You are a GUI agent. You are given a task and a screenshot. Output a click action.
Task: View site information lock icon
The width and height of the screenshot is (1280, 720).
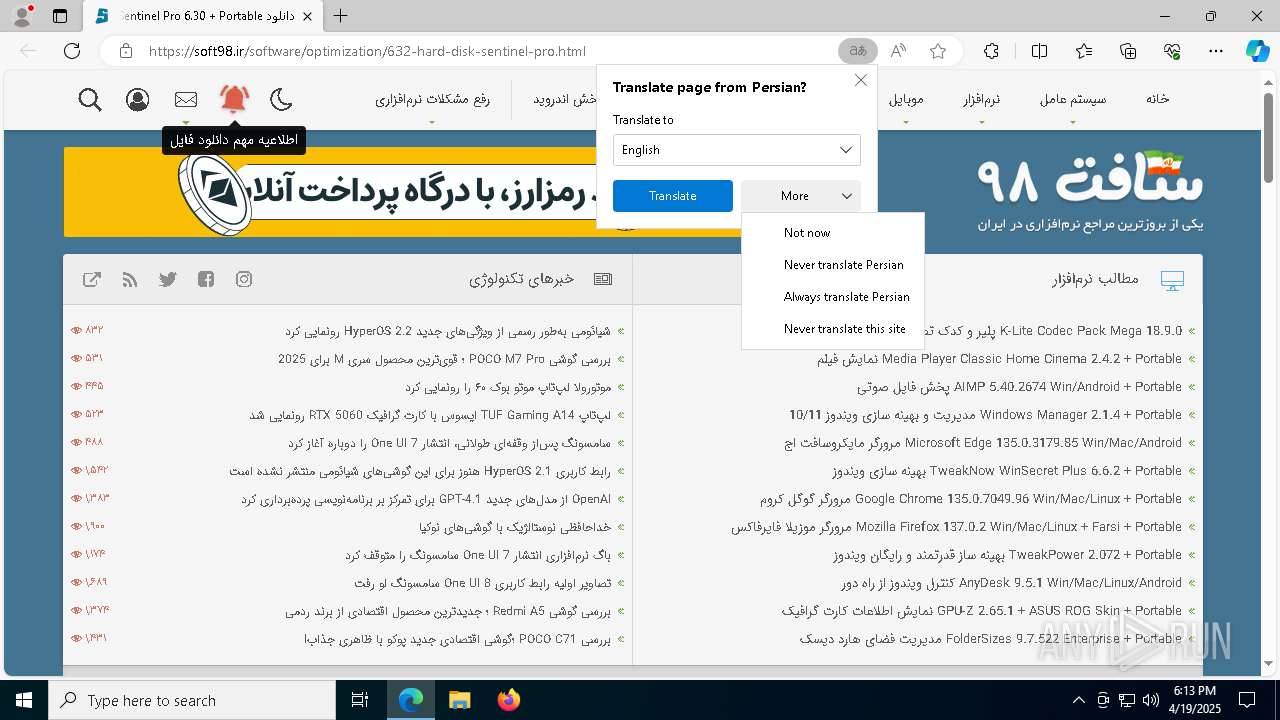(x=125, y=51)
